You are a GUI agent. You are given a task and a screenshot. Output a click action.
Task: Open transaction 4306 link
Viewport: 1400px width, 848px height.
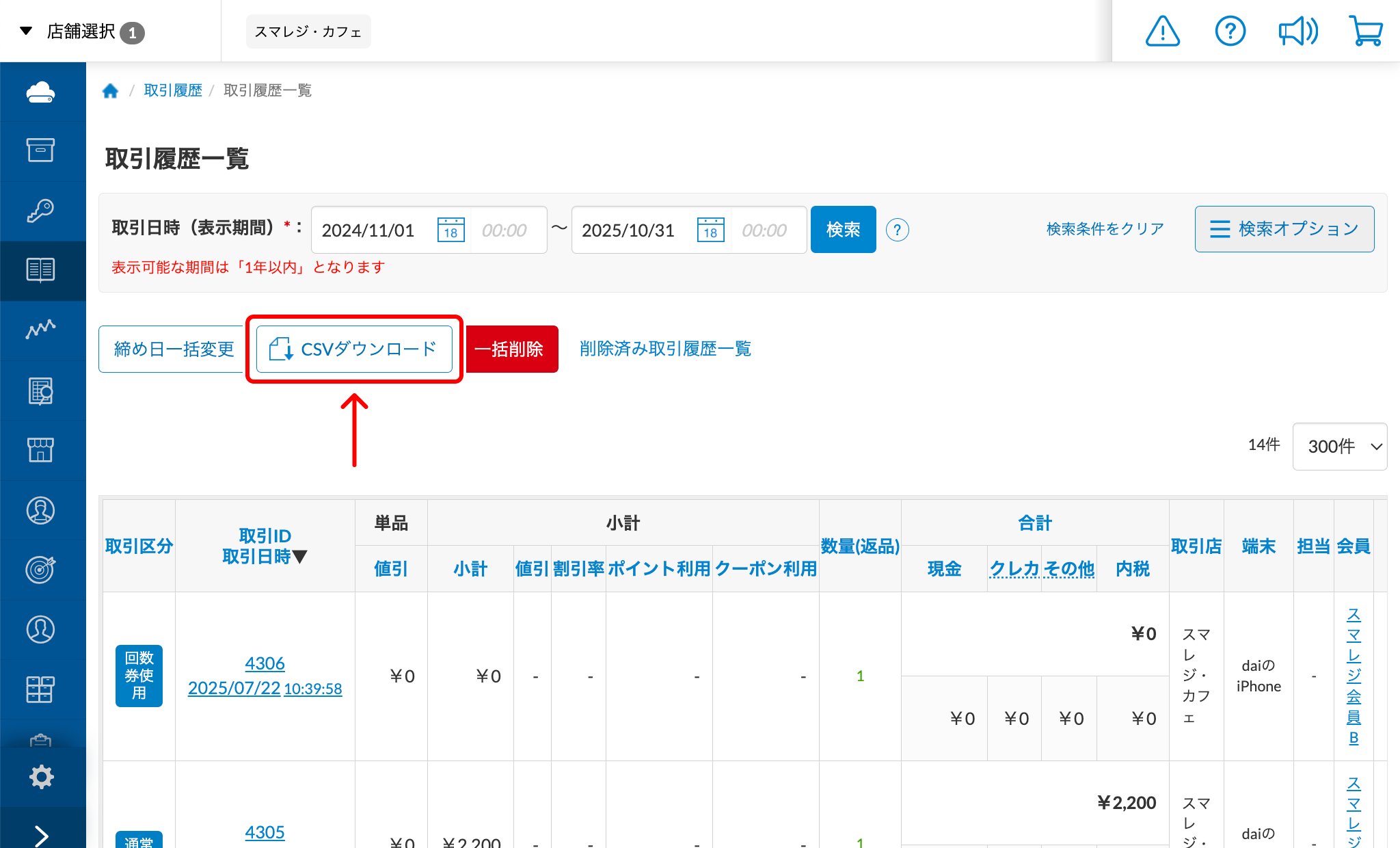(265, 663)
